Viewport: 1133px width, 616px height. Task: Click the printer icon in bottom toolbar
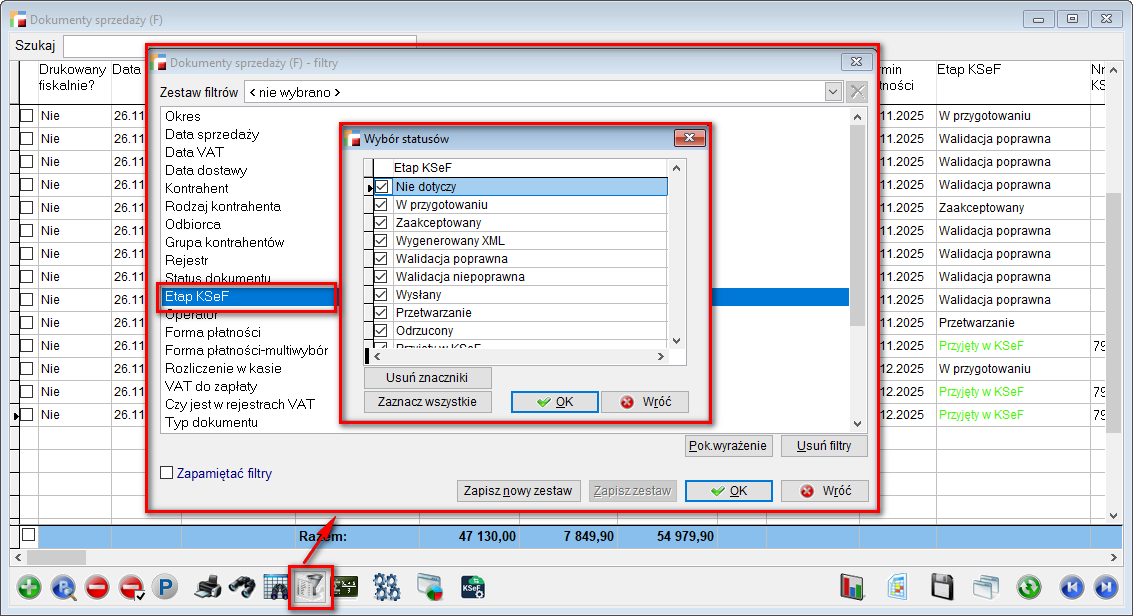[207, 587]
